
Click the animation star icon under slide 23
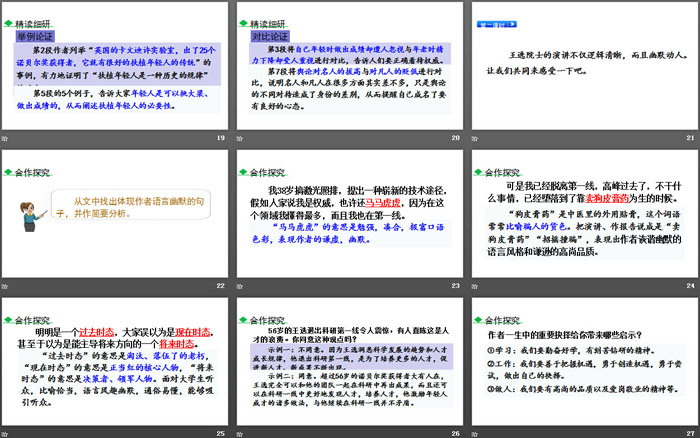coord(240,286)
